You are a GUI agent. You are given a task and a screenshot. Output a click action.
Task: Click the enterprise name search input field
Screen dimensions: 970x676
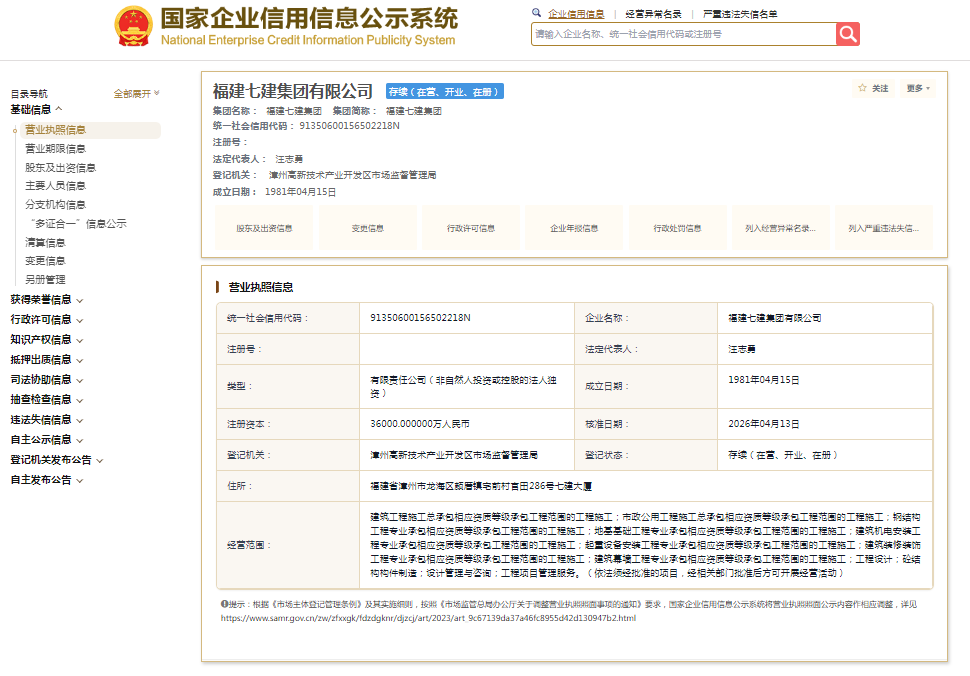point(683,34)
